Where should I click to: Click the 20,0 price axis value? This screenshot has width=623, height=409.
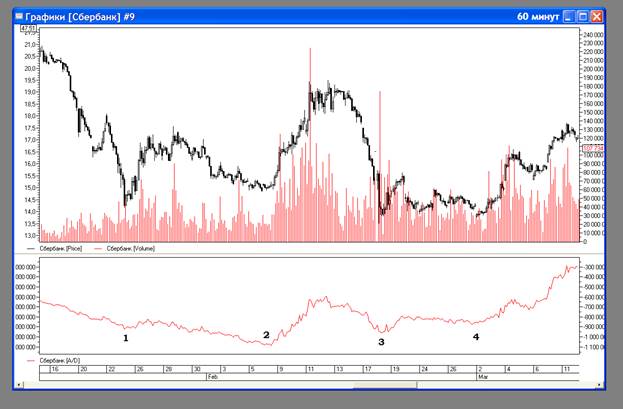(x=30, y=68)
